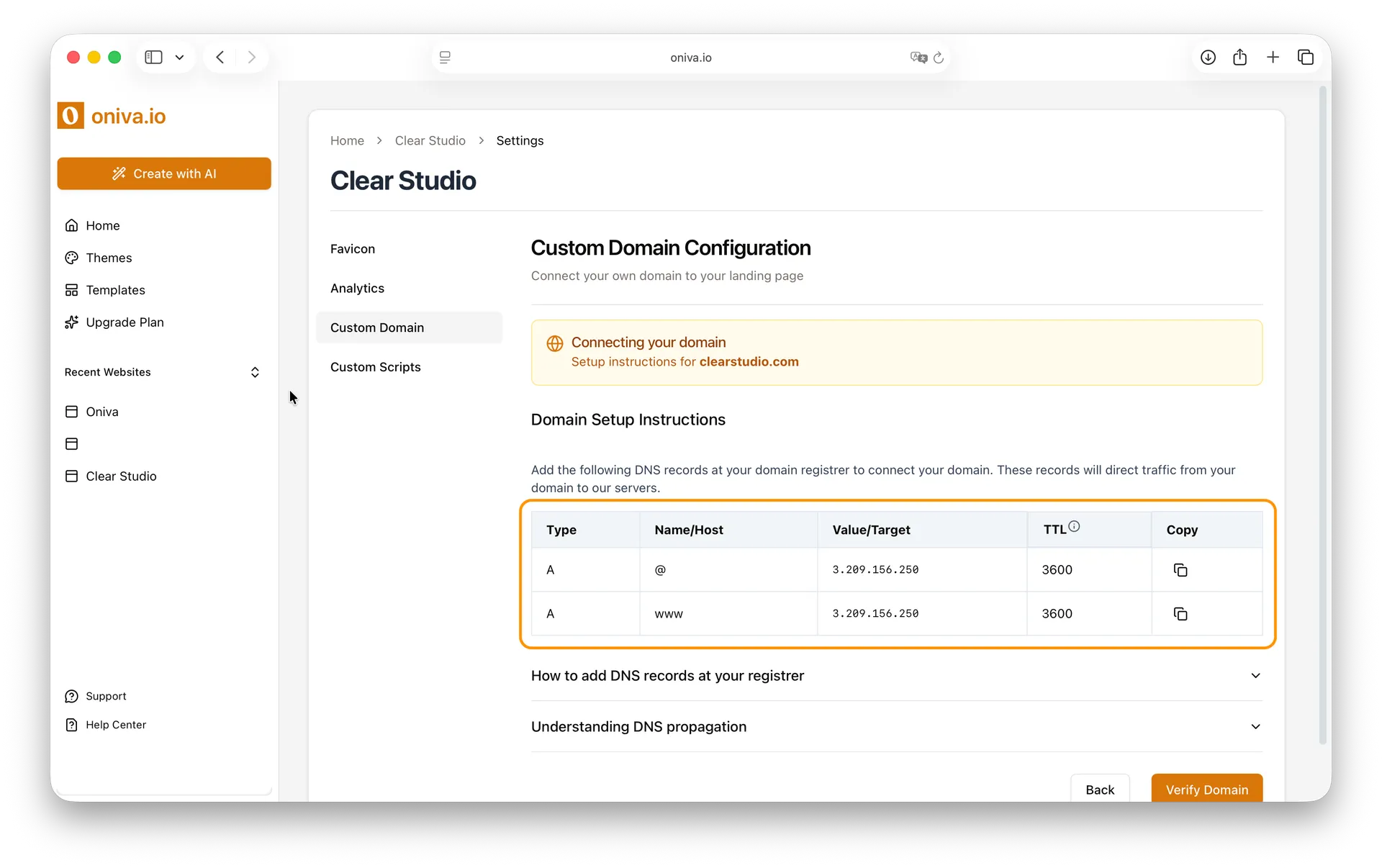The image size is (1382, 868).
Task: Click the Recent Websites sort arrows
Action: pyautogui.click(x=254, y=372)
